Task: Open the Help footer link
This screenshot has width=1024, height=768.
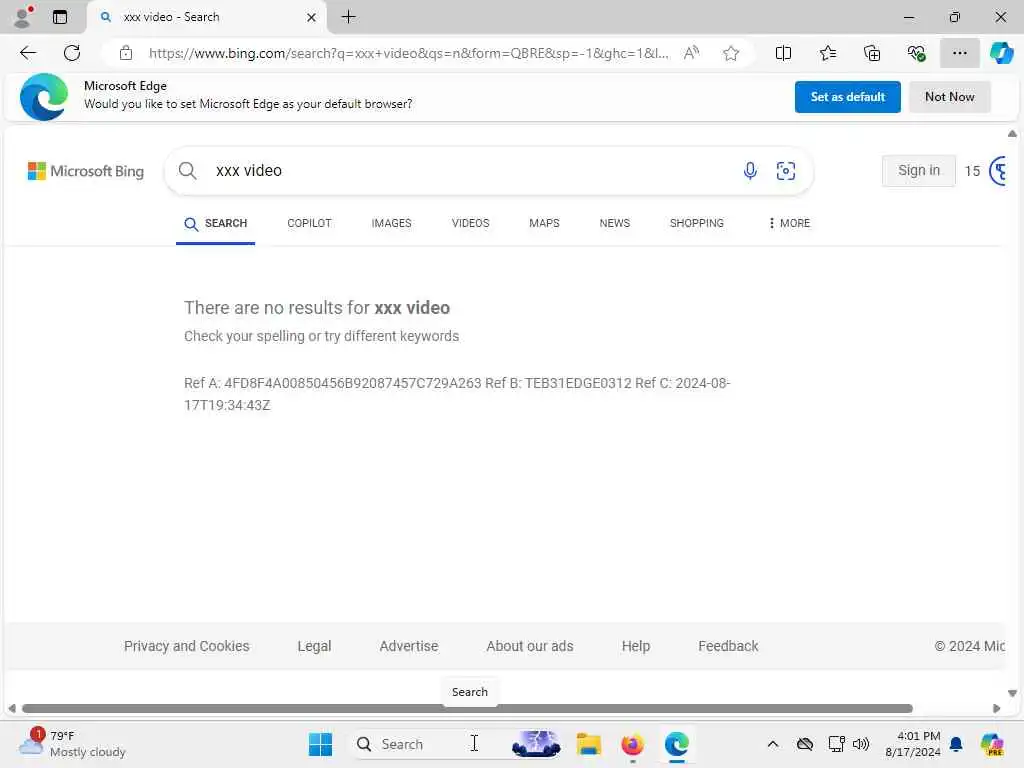Action: pos(635,646)
